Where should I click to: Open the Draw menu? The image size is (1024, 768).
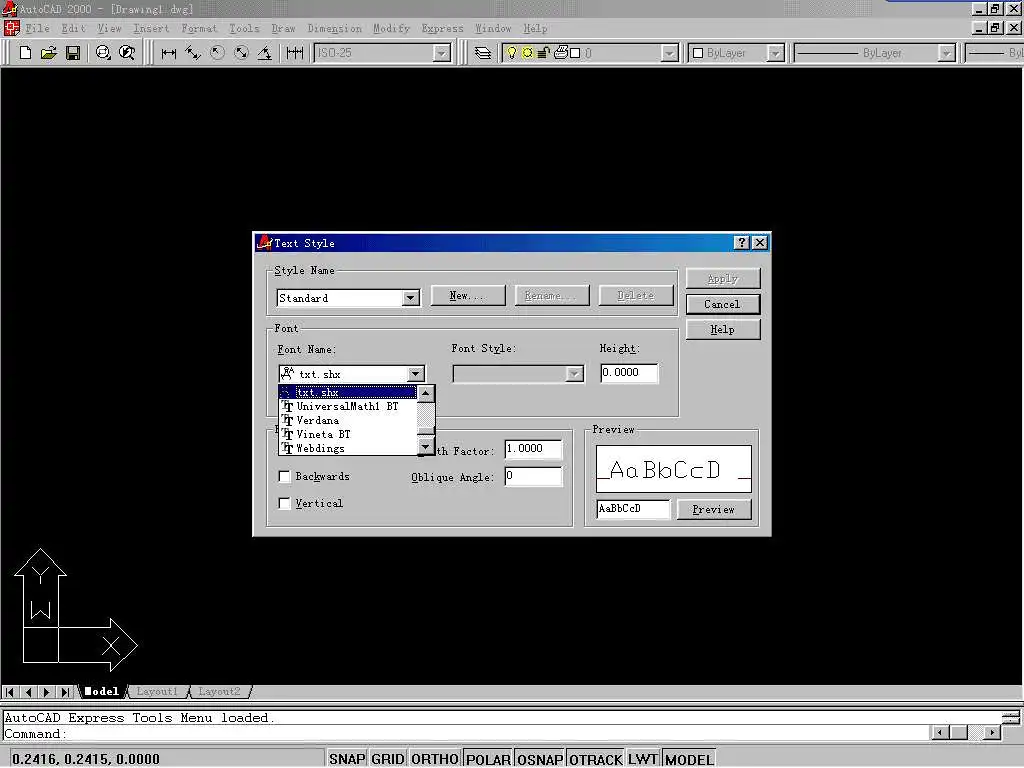[x=283, y=28]
